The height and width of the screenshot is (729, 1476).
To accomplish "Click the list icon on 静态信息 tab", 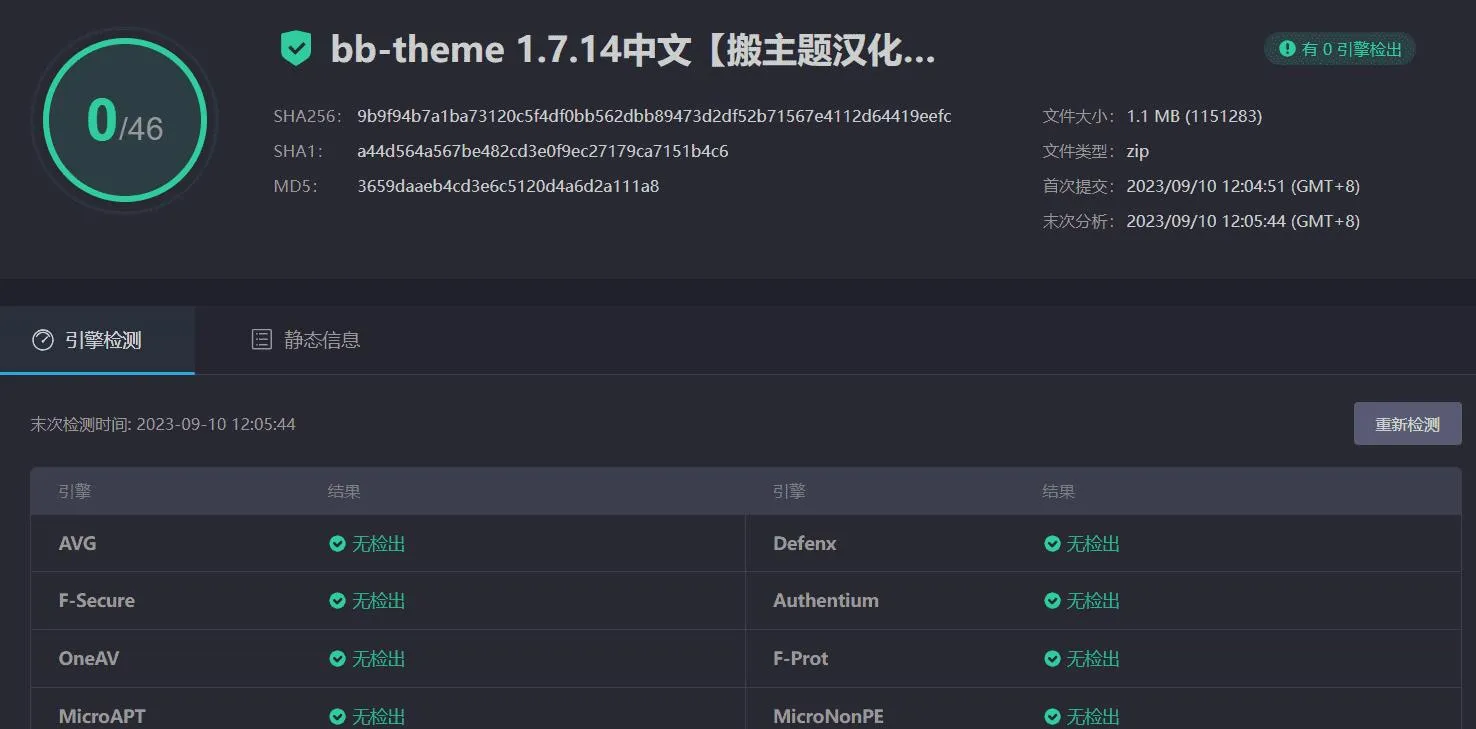I will pos(261,340).
